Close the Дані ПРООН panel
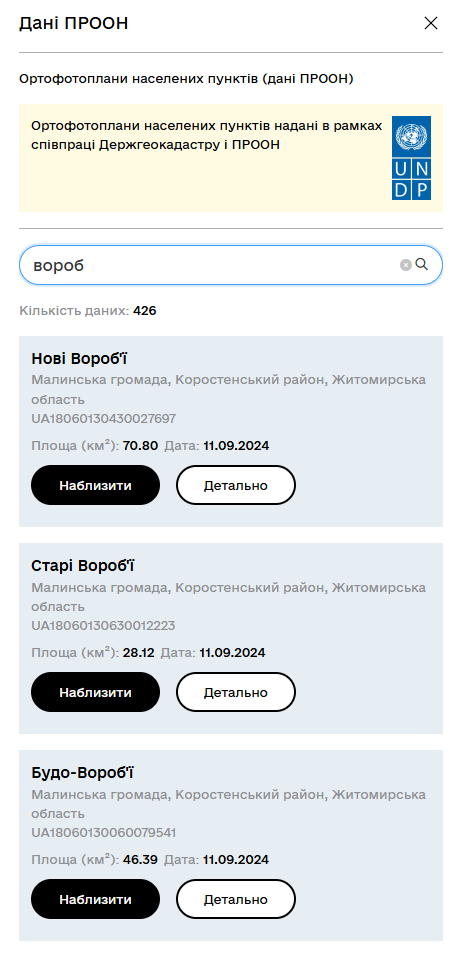The height and width of the screenshot is (960, 462). (x=431, y=23)
